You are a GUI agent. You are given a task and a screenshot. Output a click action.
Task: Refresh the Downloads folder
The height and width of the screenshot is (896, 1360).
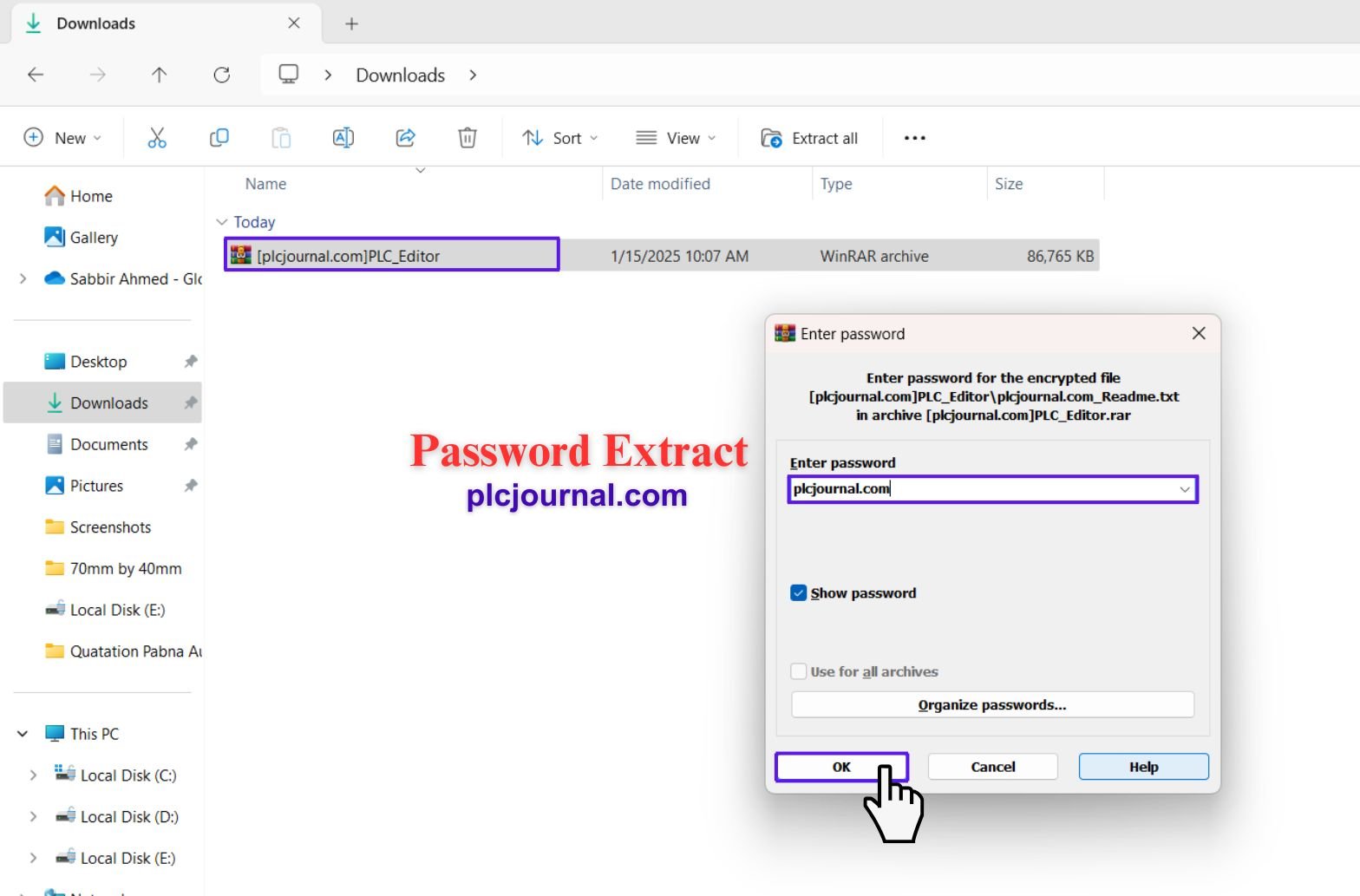[222, 75]
